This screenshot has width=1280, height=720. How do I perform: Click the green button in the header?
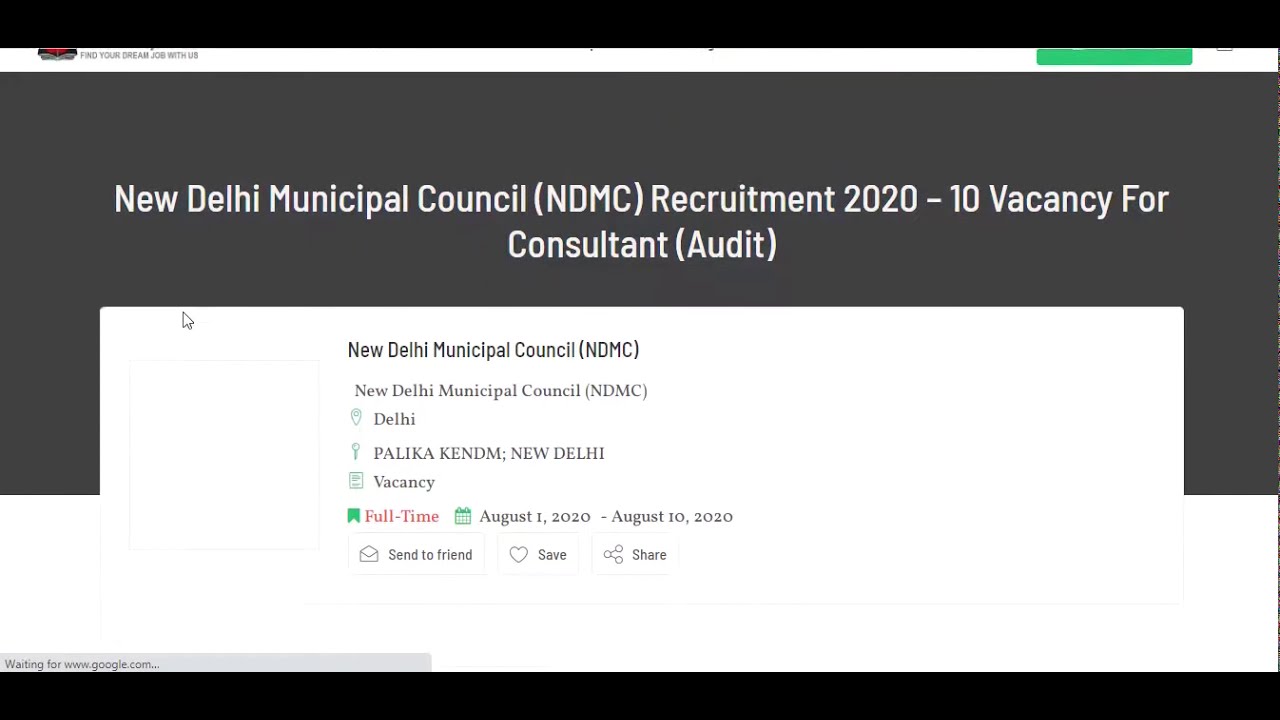pyautogui.click(x=1114, y=56)
